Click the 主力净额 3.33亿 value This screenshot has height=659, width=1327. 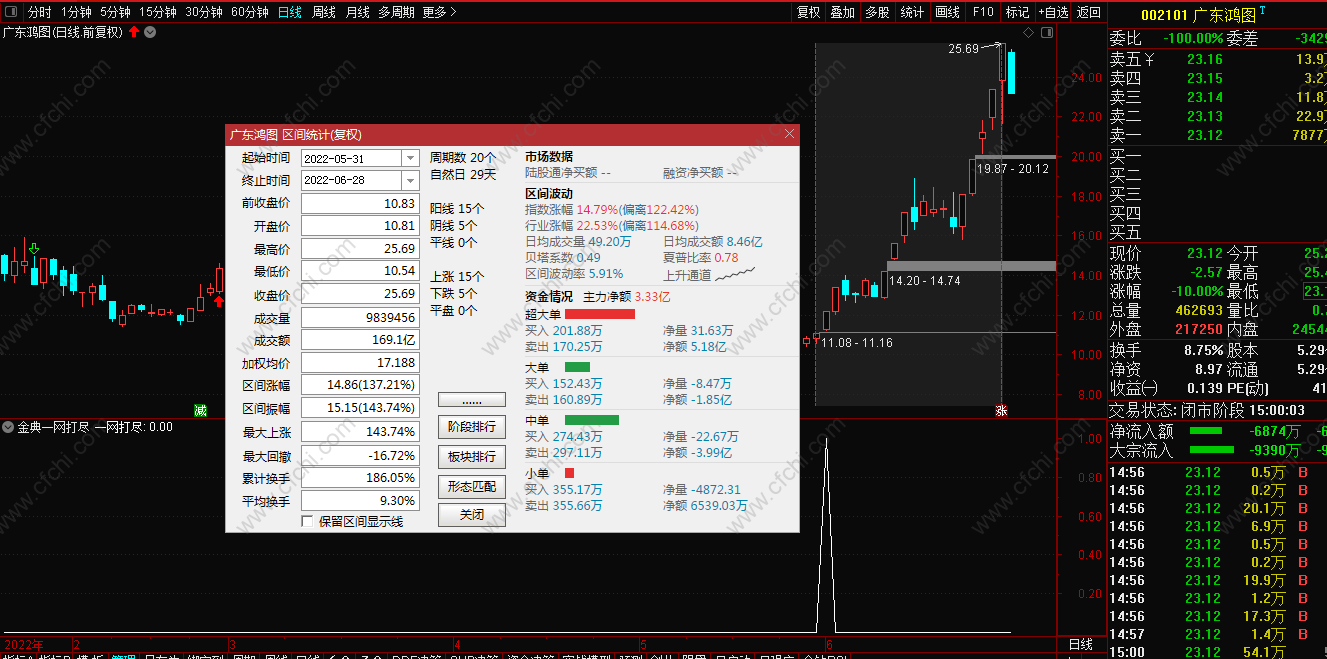[x=652, y=296]
